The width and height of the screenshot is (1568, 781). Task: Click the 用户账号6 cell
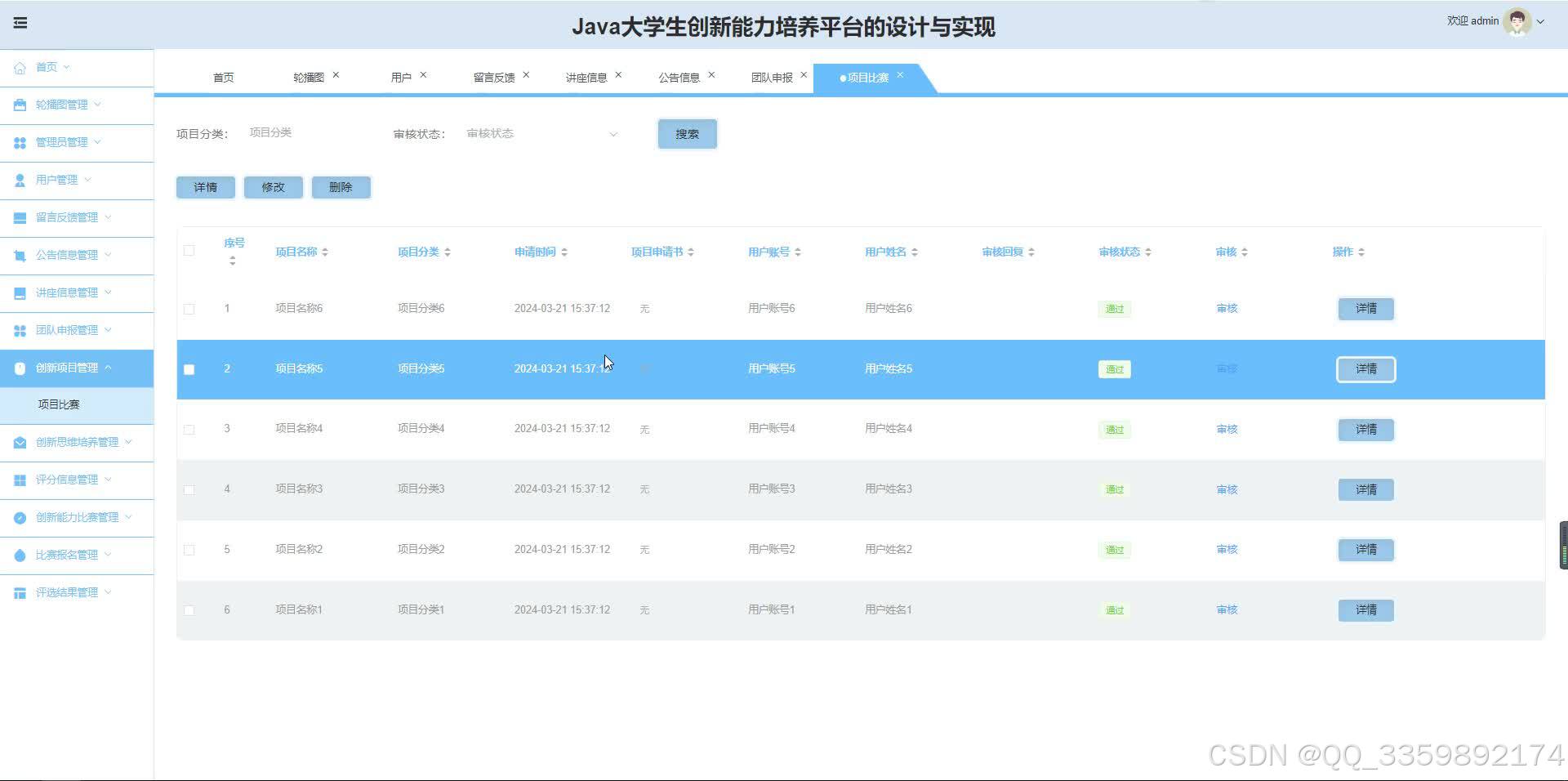point(771,308)
